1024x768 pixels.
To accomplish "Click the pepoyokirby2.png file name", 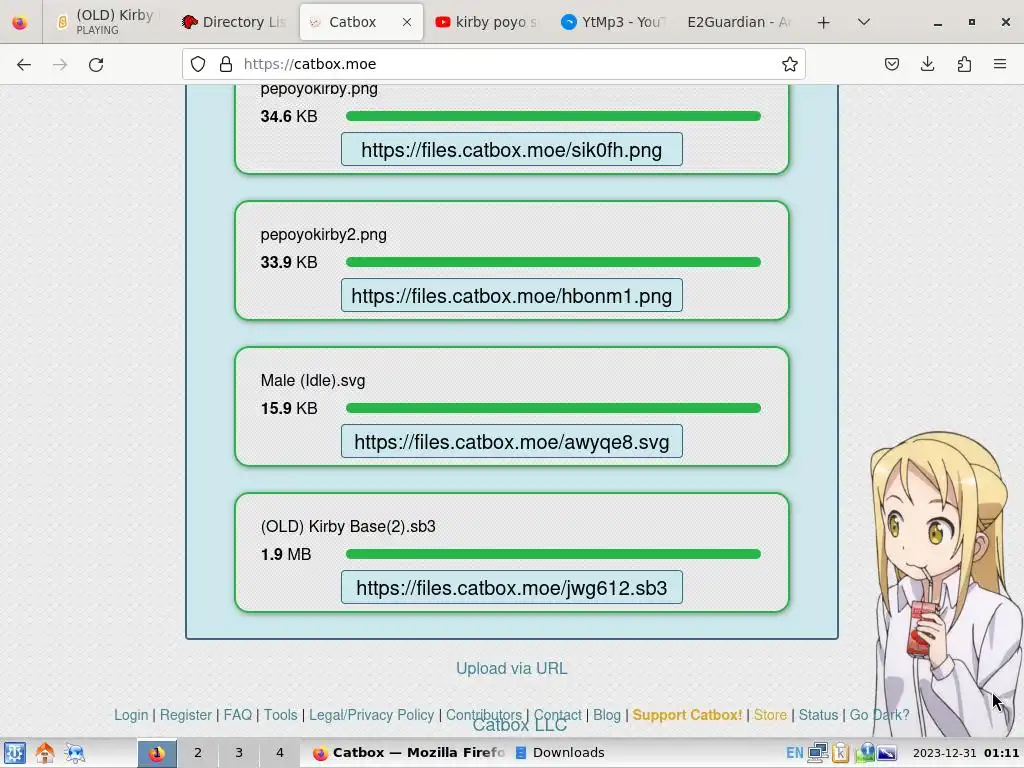I will [323, 234].
